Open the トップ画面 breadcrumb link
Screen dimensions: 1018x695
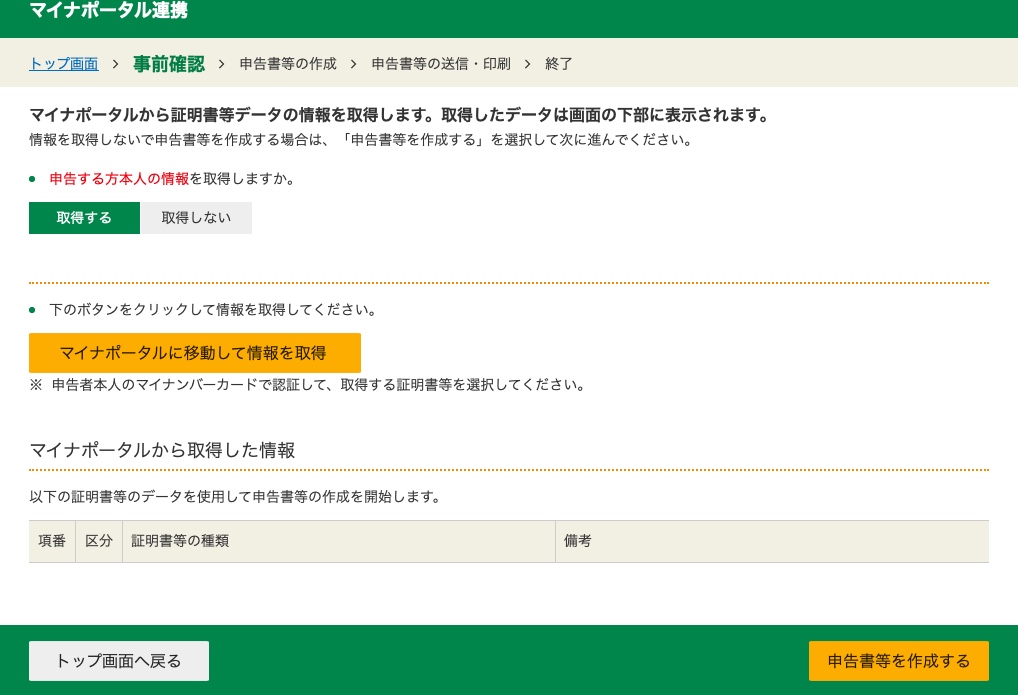64,64
